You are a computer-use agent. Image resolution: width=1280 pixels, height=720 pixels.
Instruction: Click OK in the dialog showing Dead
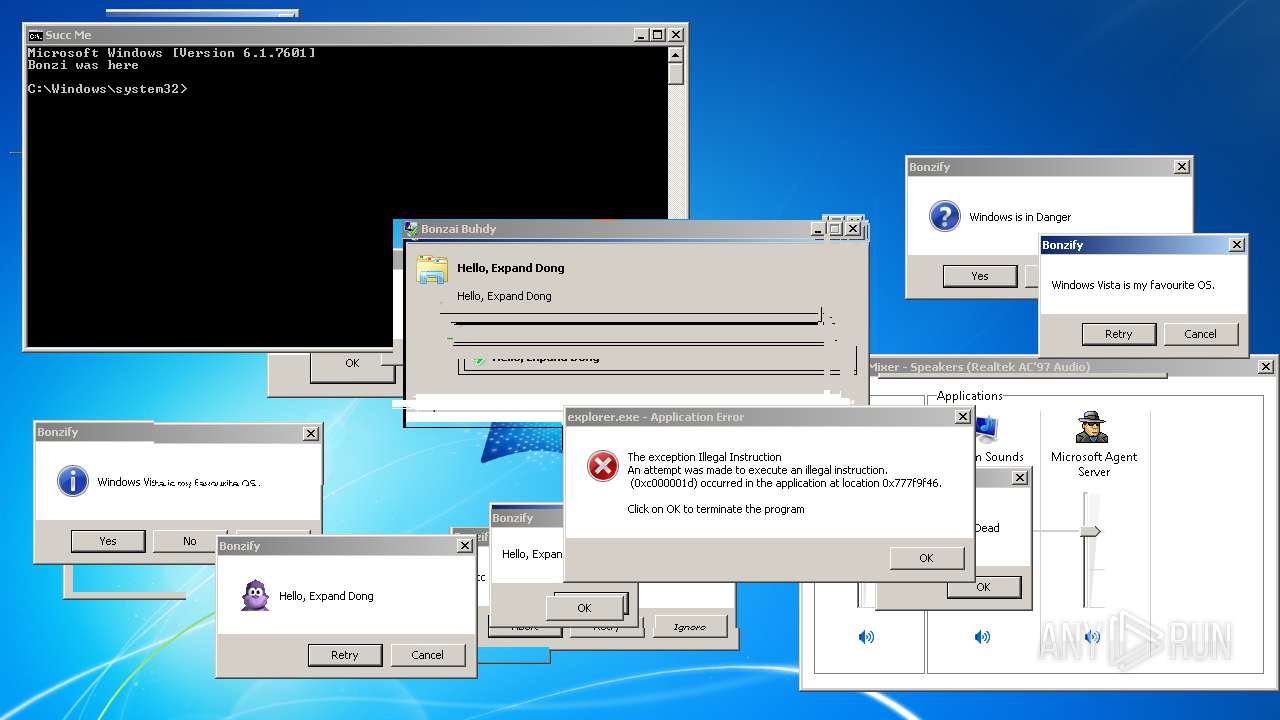tap(984, 587)
